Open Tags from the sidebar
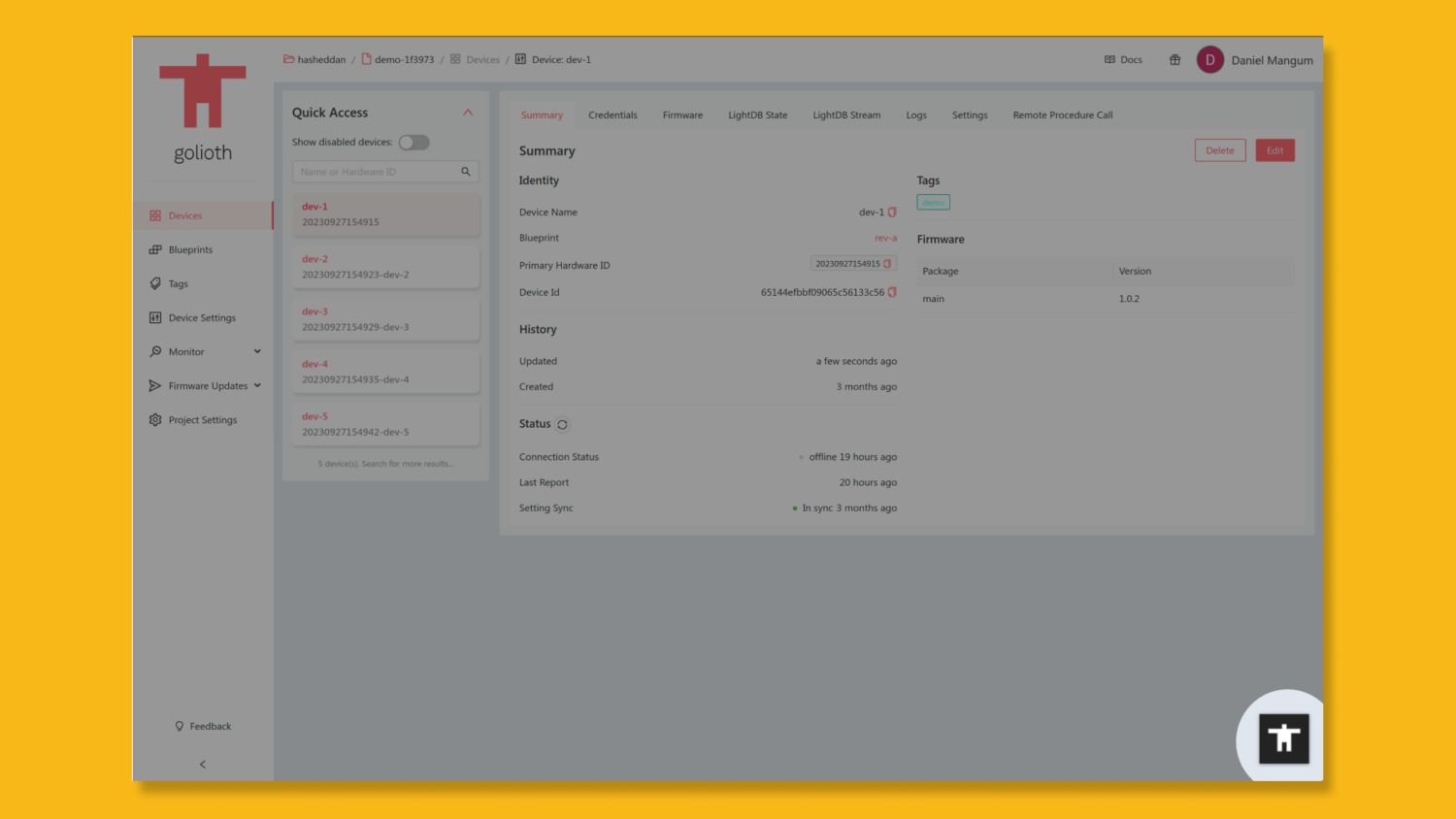Screen dimensions: 1456x819 point(178,283)
